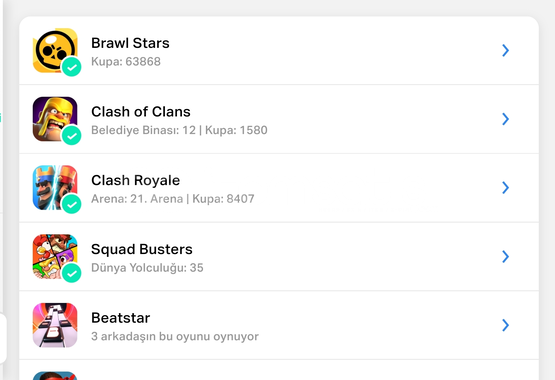This screenshot has width=555, height=380.
Task: Open Clash Royale details via chevron arrow
Action: click(x=505, y=188)
